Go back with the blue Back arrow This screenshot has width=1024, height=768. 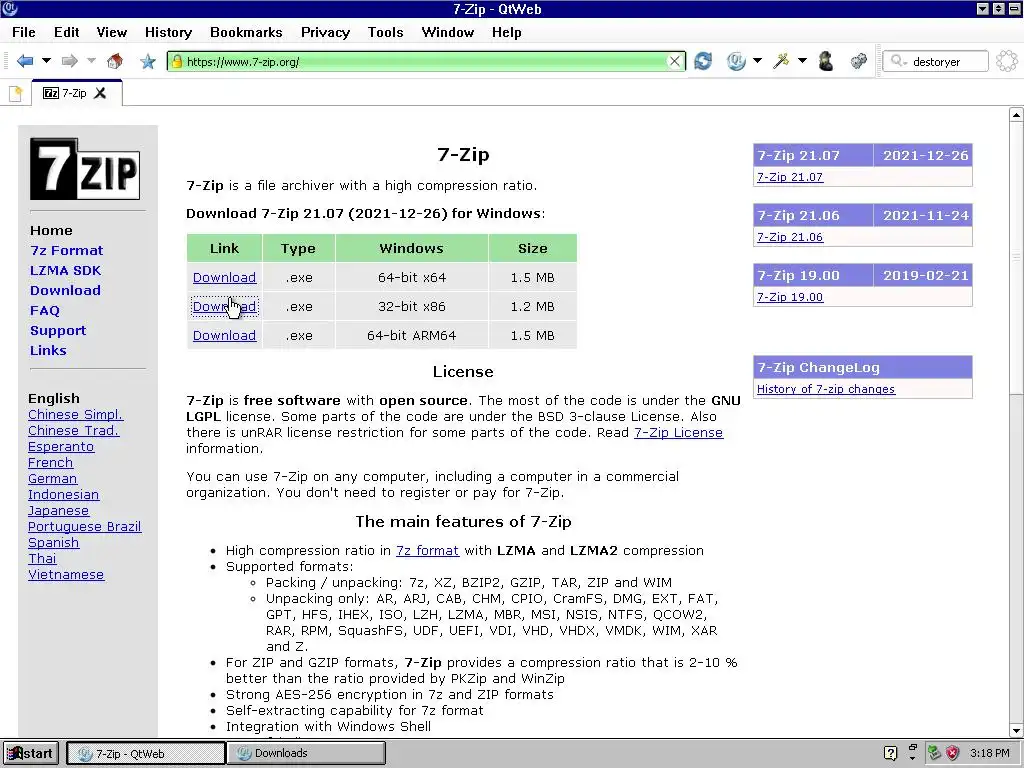click(25, 61)
